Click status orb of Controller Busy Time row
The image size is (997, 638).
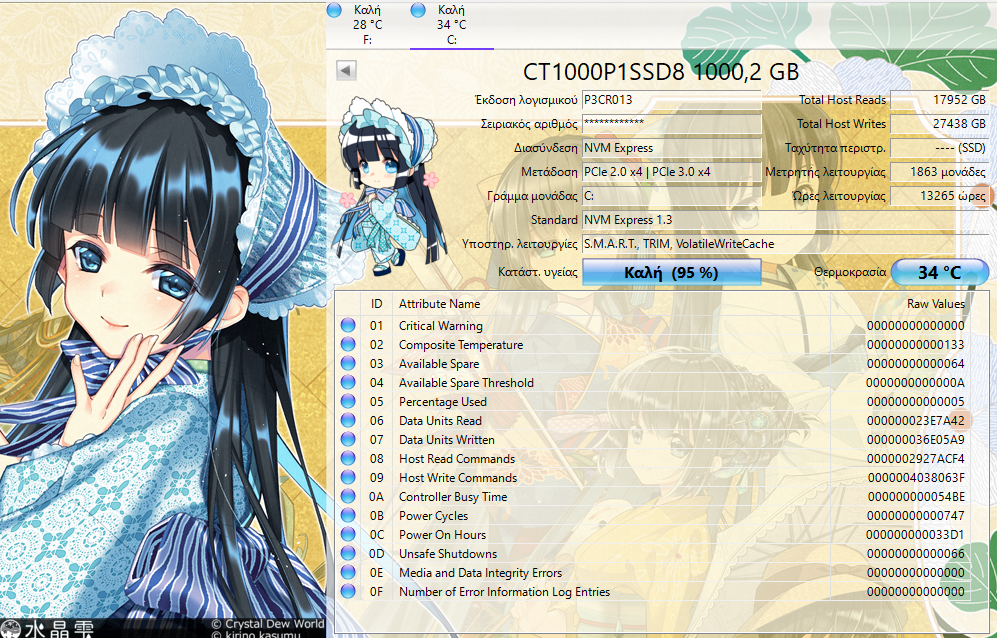pyautogui.click(x=348, y=496)
